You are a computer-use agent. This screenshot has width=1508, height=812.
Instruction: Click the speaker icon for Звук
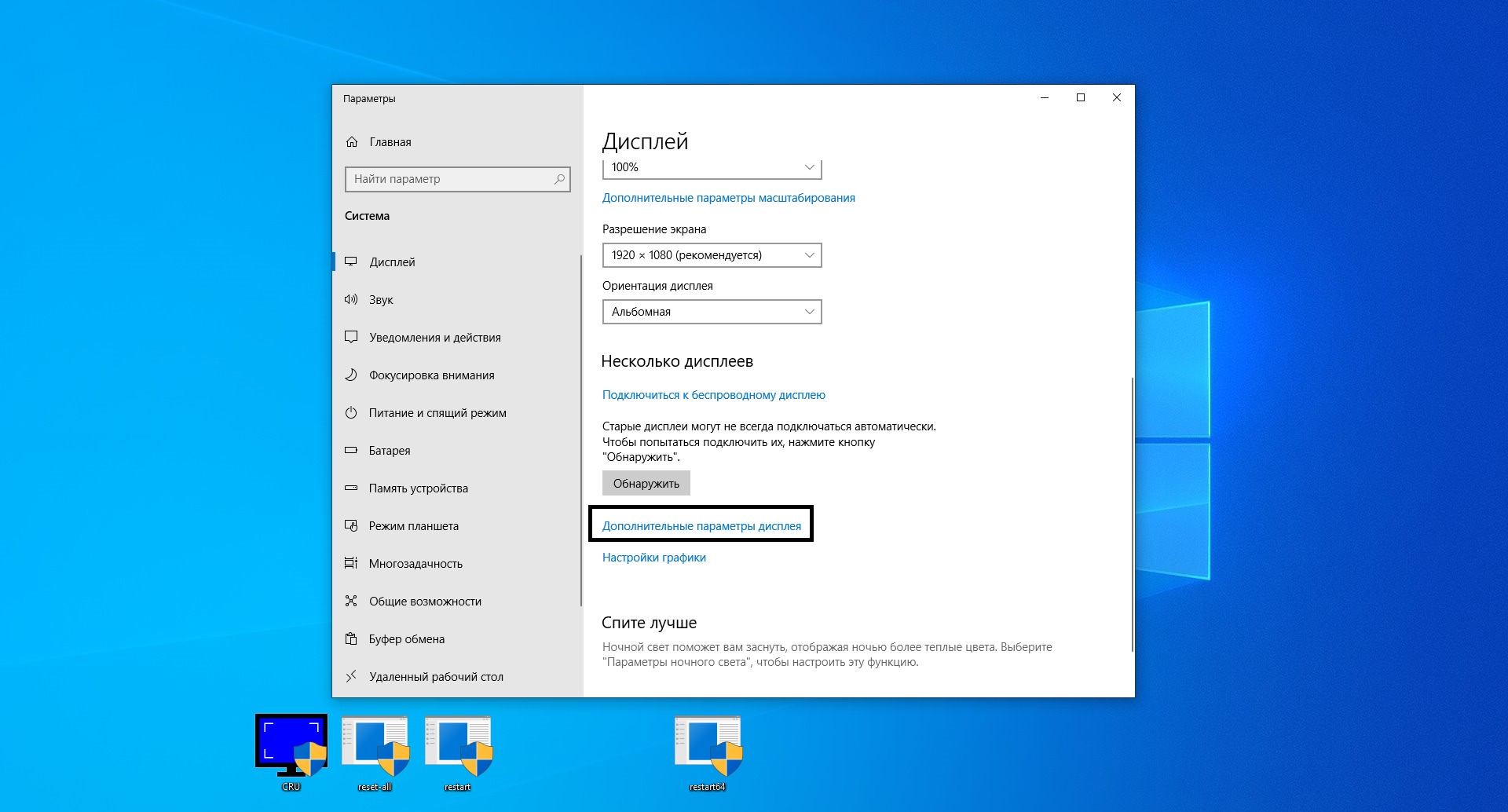click(x=351, y=299)
